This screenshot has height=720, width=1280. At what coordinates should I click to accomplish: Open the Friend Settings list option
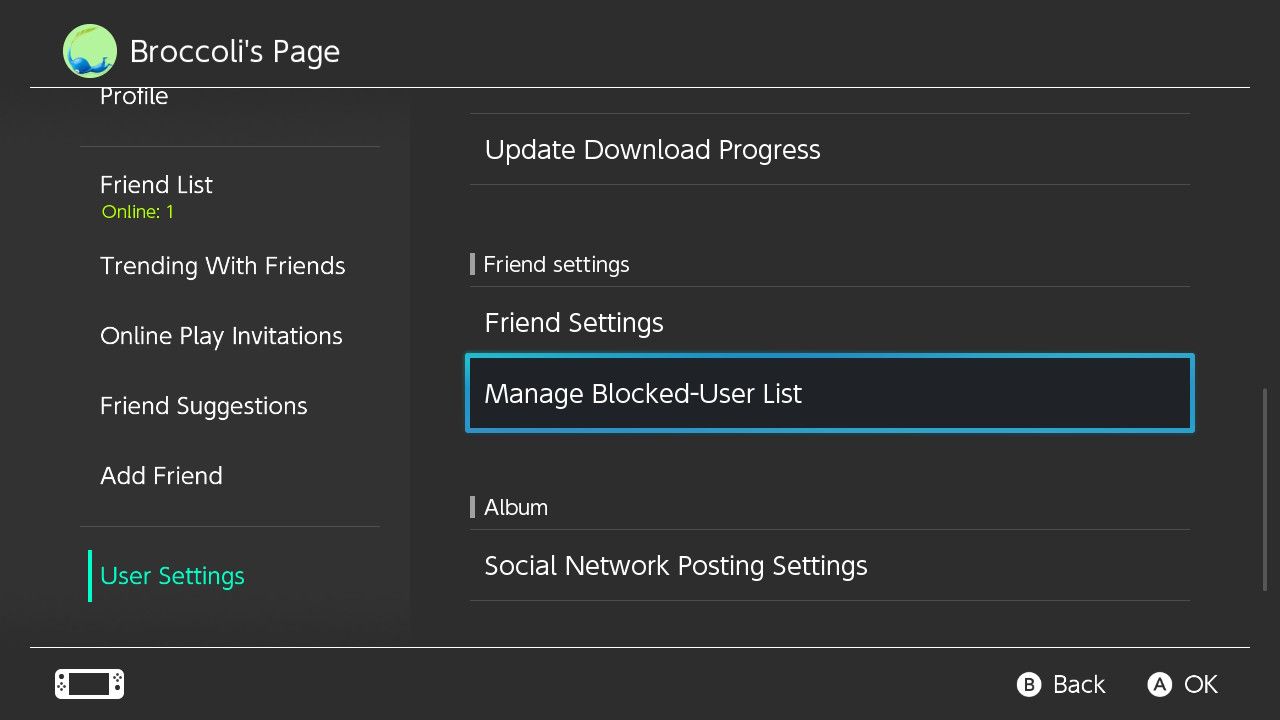[x=573, y=323]
